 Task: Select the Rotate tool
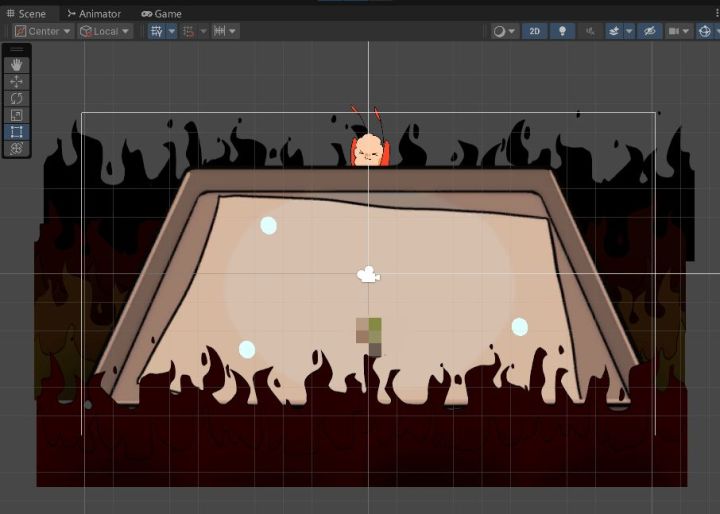tap(17, 98)
